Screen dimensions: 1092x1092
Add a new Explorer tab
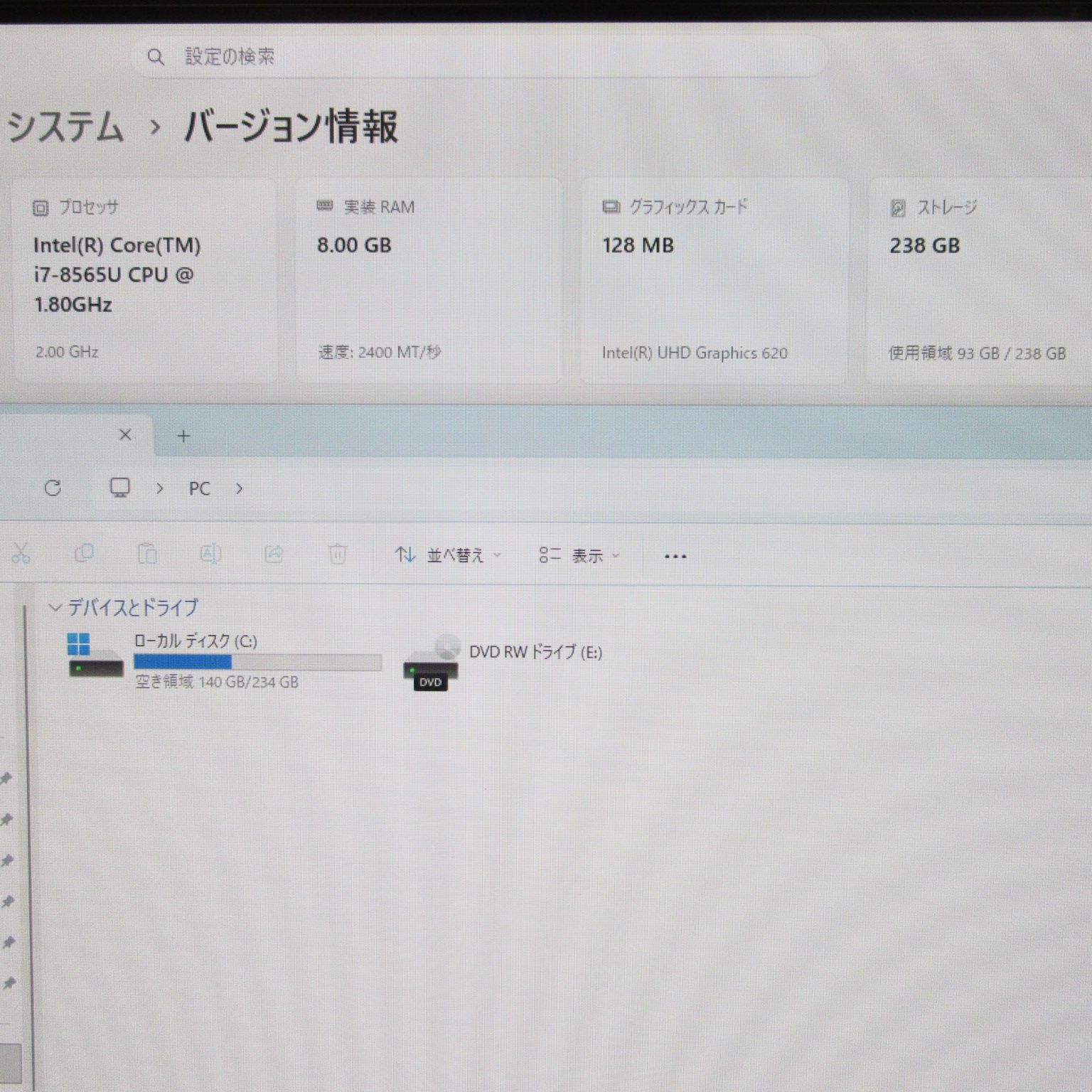point(183,436)
